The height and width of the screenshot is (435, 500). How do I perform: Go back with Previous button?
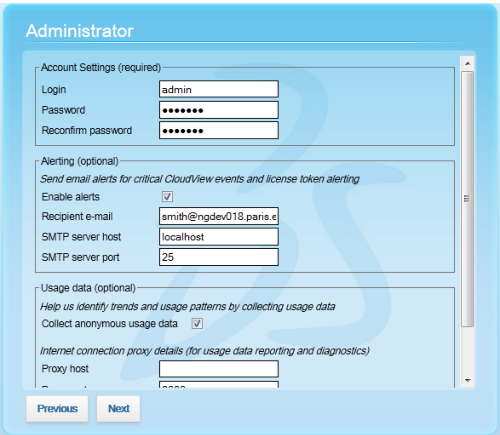click(x=57, y=409)
